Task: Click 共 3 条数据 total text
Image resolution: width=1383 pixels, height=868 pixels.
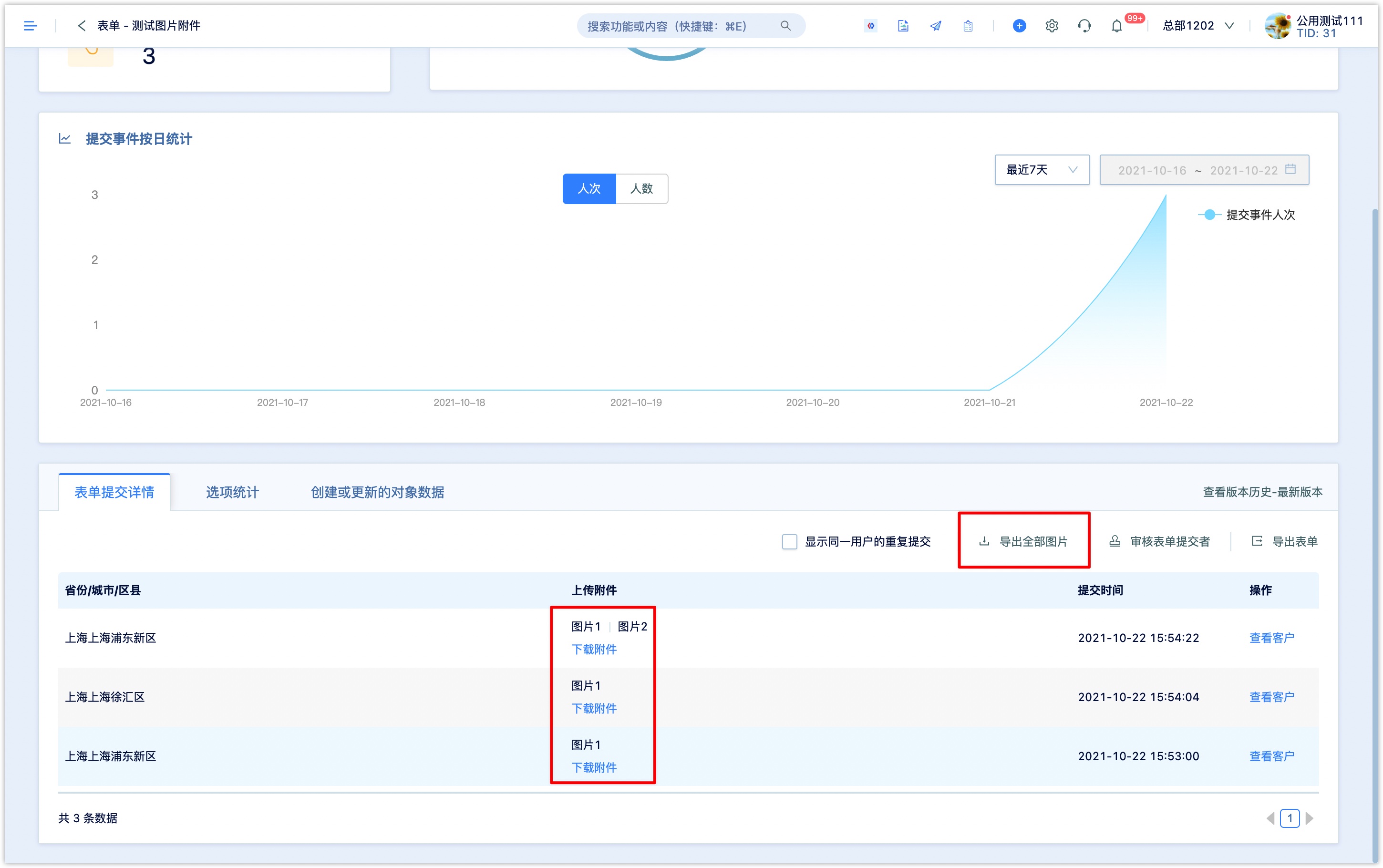Action: point(88,818)
